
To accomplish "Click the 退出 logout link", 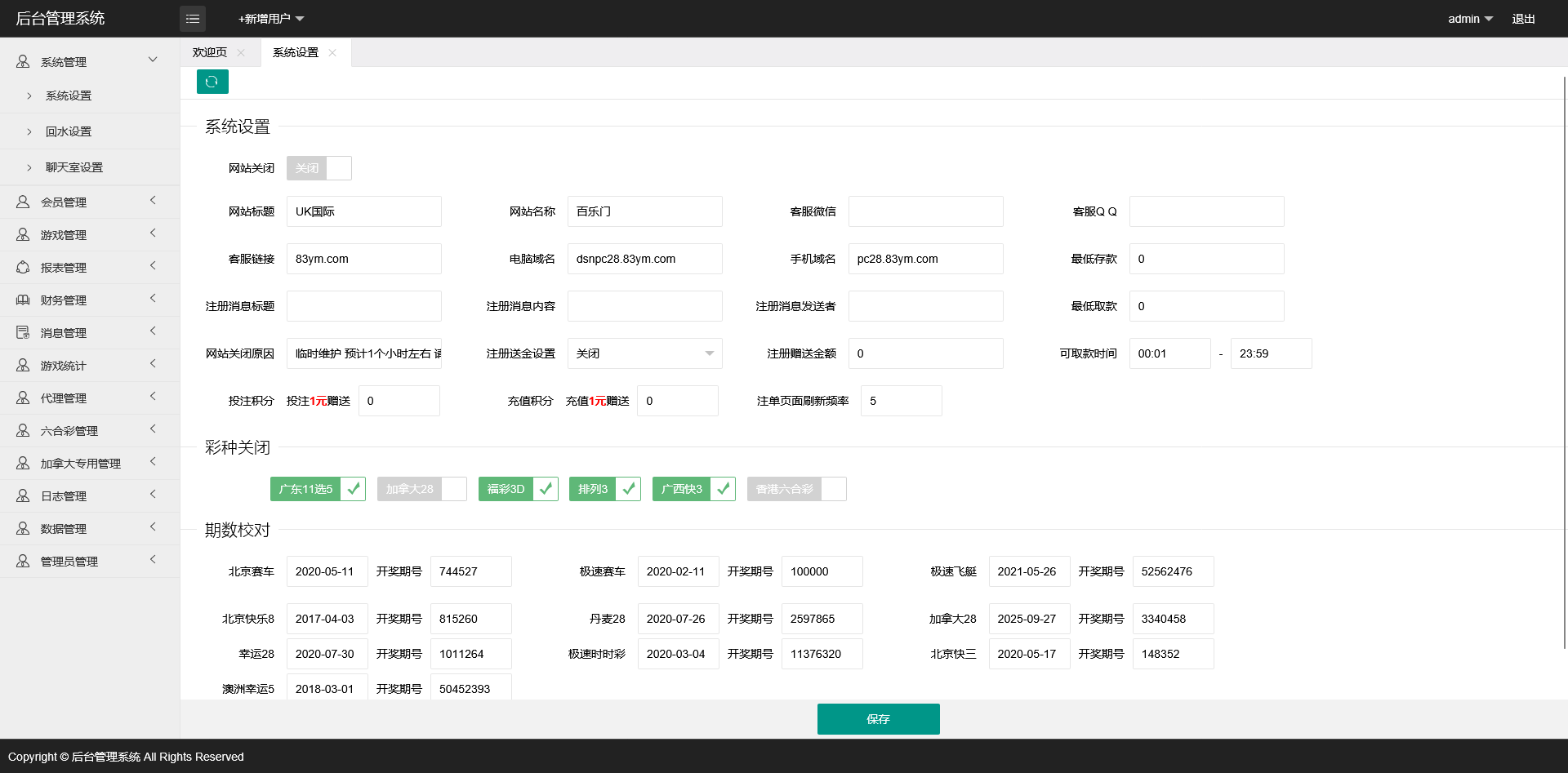I will coord(1523,19).
